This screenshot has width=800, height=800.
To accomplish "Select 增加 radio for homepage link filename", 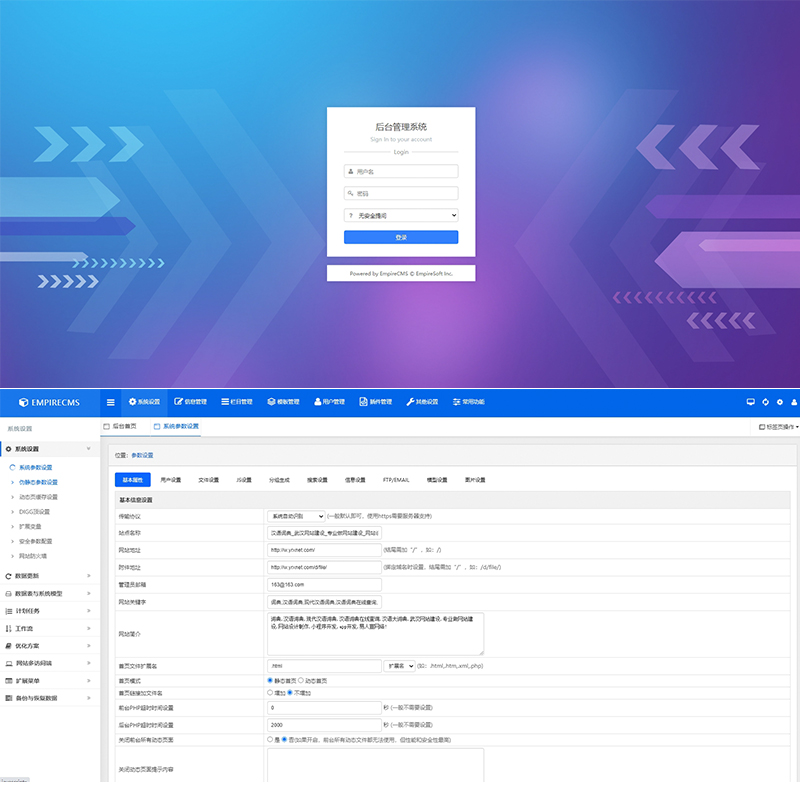I will click(270, 692).
